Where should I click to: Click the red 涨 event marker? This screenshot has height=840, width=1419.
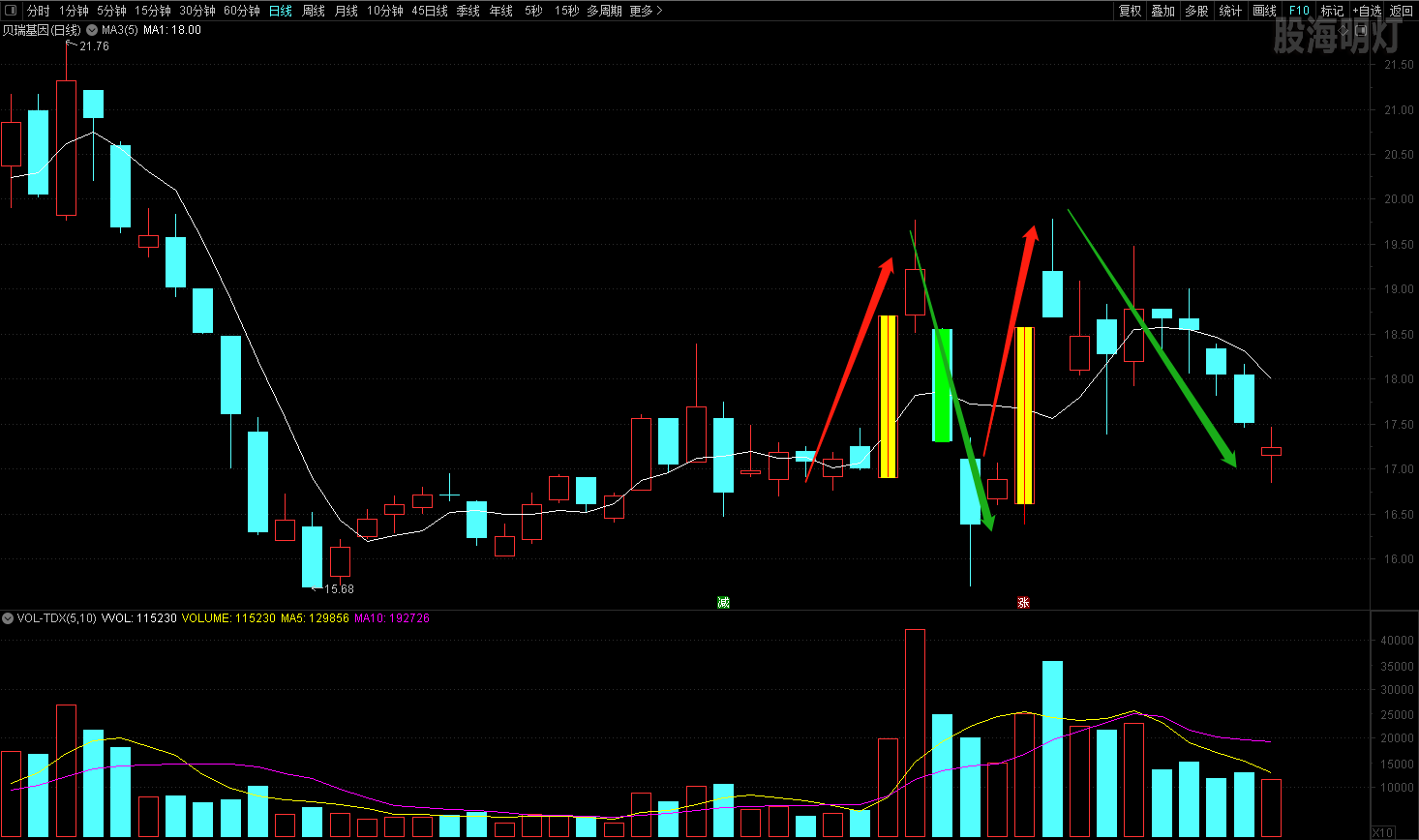pos(1023,602)
